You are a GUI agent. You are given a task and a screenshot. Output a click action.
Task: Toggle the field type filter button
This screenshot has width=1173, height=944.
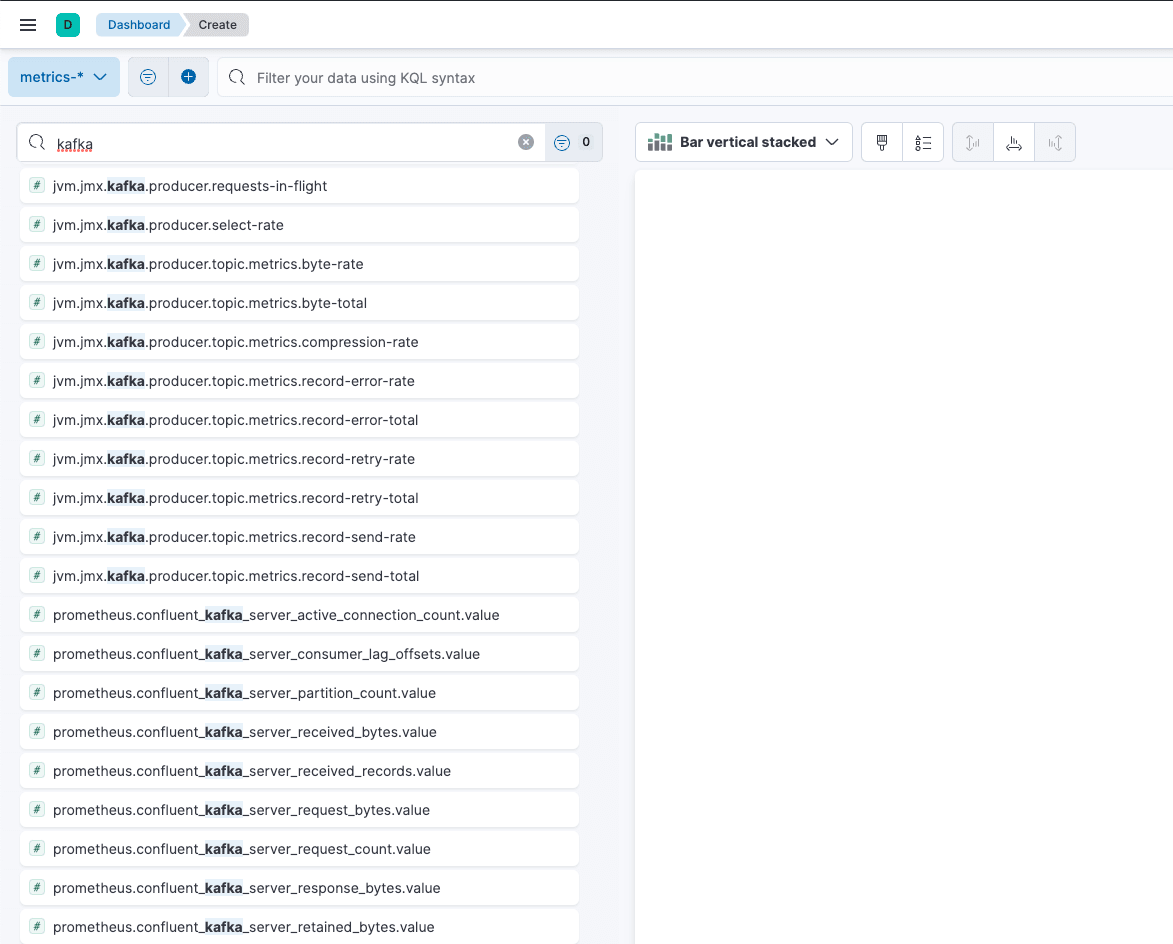tap(573, 142)
